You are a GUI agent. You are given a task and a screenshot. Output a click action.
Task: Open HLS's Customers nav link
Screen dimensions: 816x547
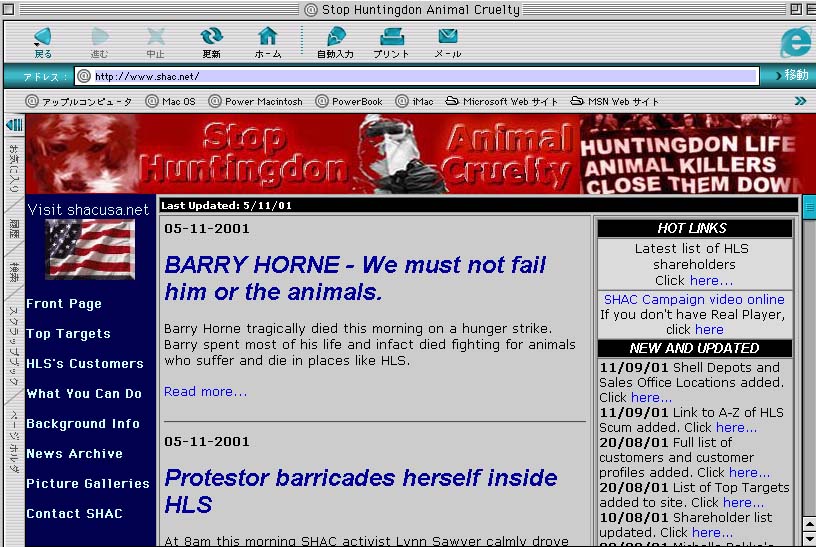click(x=85, y=363)
